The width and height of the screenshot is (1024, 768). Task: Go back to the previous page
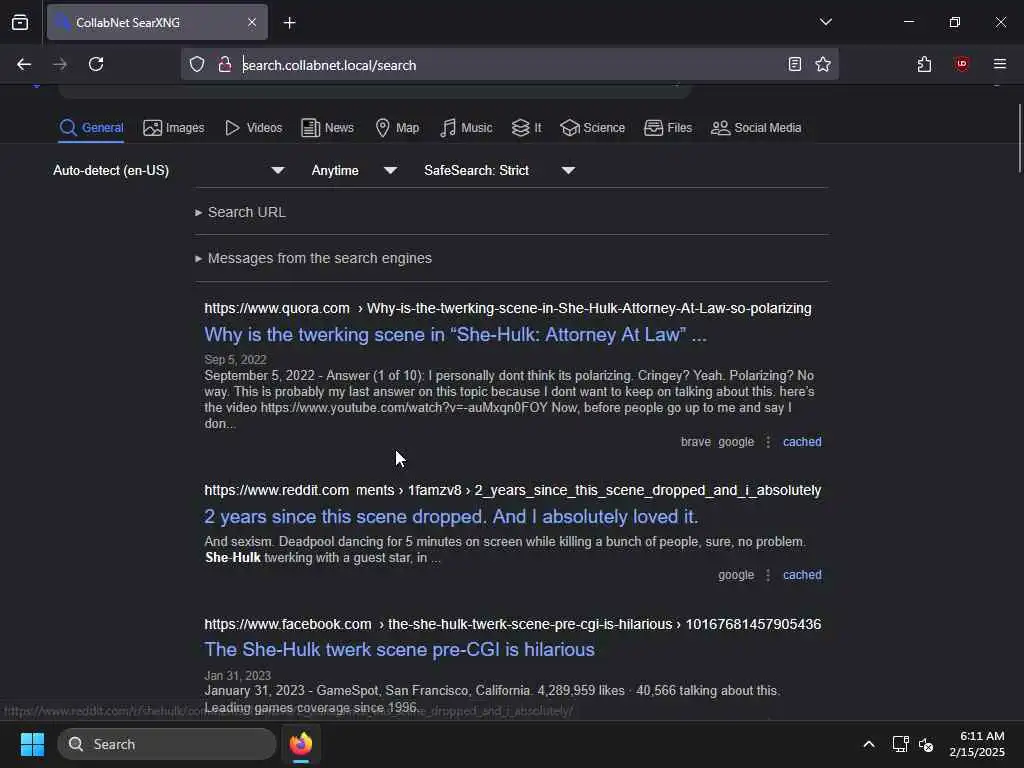tap(24, 64)
